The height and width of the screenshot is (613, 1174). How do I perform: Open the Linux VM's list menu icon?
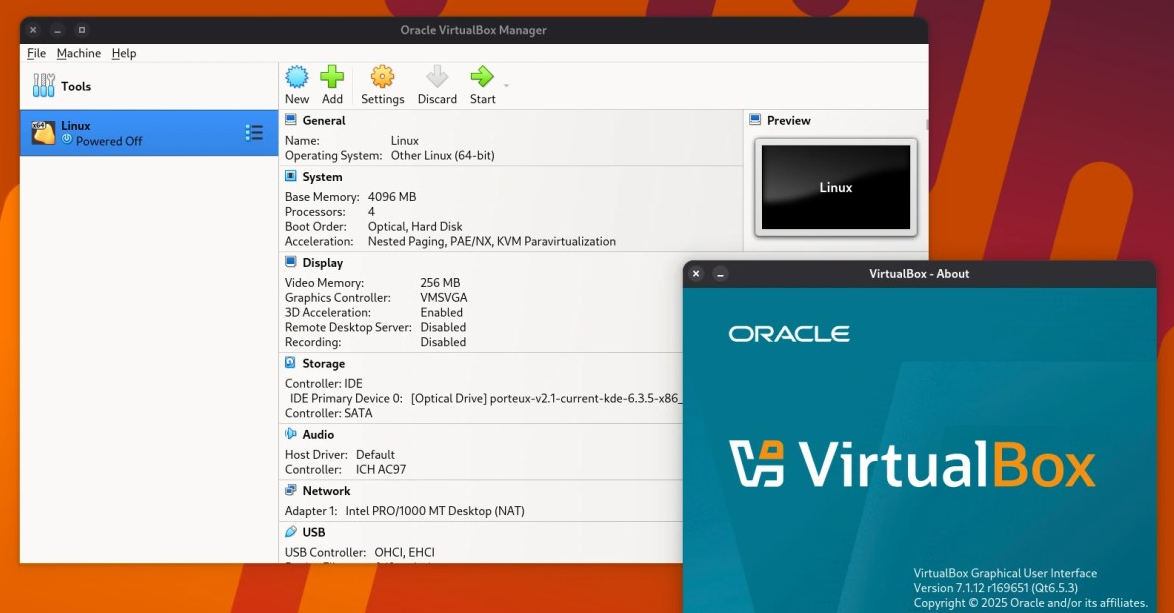point(254,133)
